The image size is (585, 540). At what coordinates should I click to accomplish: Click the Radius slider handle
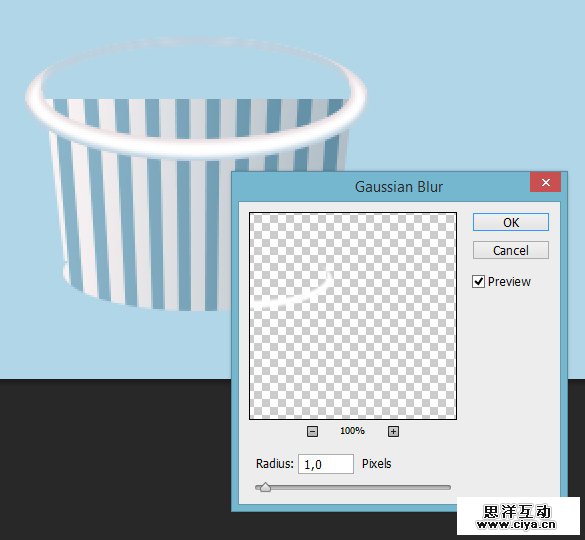point(265,487)
